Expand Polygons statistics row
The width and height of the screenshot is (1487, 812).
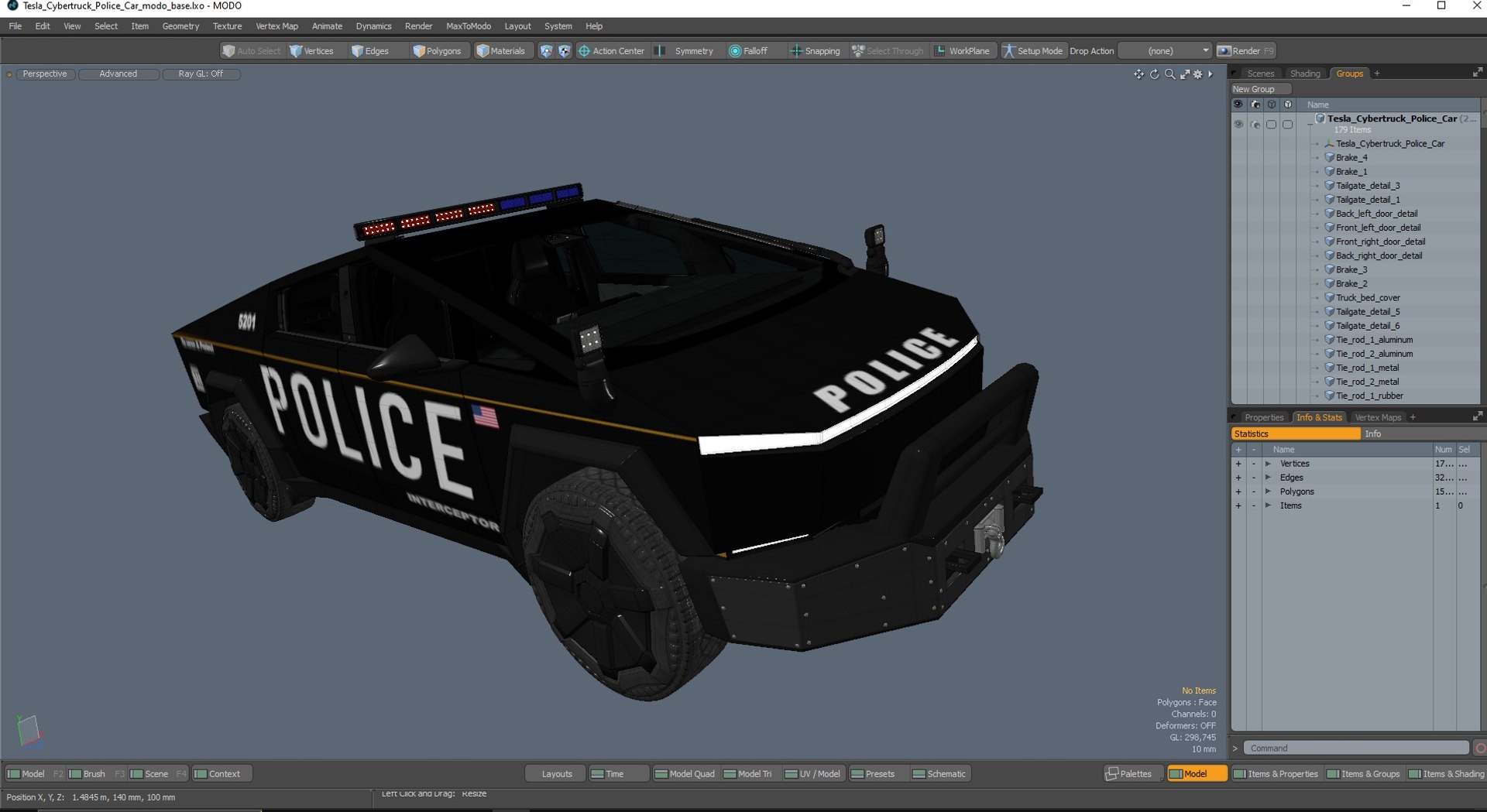pos(1268,492)
